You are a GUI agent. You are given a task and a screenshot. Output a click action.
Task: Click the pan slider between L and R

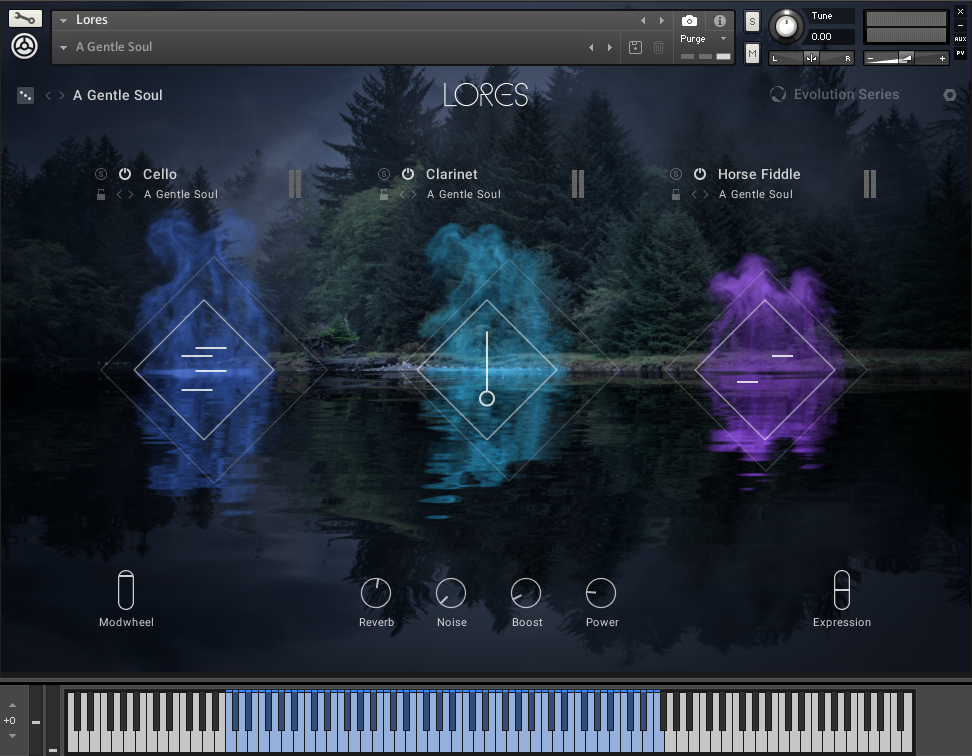click(811, 58)
